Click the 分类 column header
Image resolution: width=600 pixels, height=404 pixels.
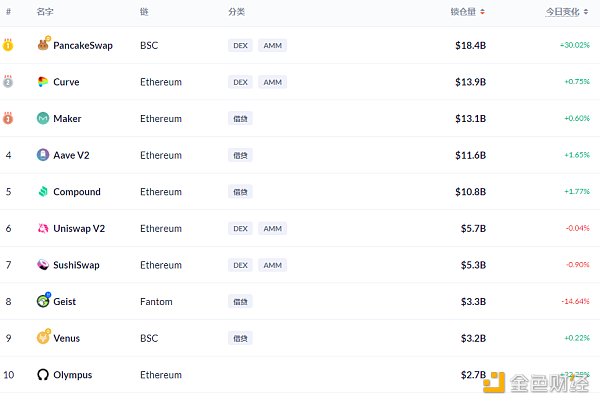236,12
